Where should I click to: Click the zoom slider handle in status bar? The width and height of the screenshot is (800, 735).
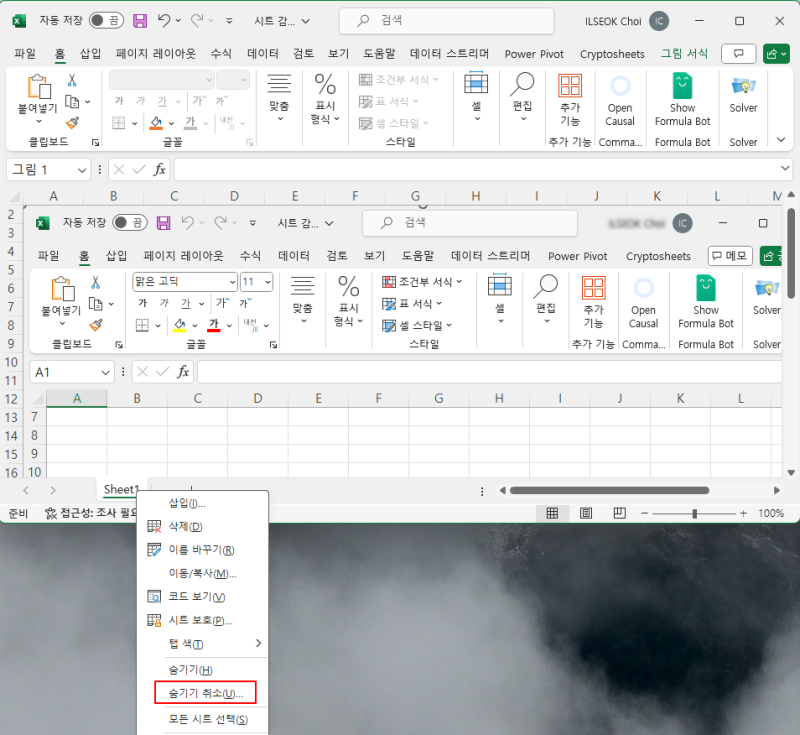tap(694, 514)
